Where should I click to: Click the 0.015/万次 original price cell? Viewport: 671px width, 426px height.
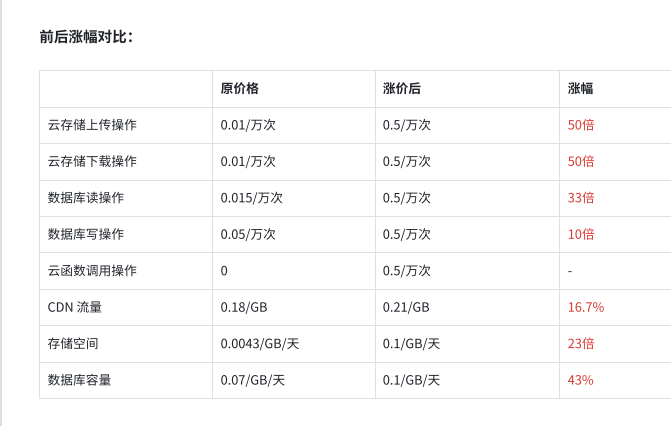(x=252, y=198)
